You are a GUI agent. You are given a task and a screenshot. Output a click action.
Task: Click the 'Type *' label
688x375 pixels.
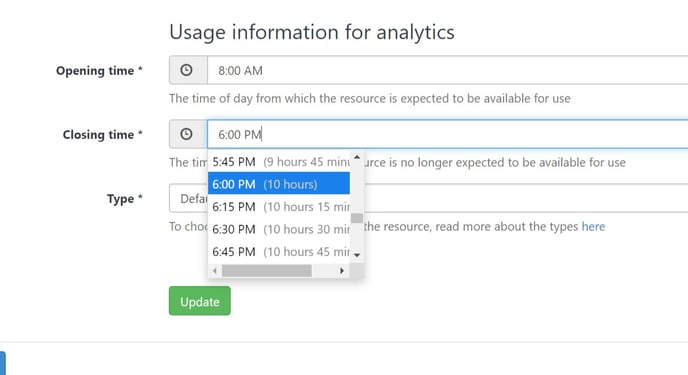125,199
